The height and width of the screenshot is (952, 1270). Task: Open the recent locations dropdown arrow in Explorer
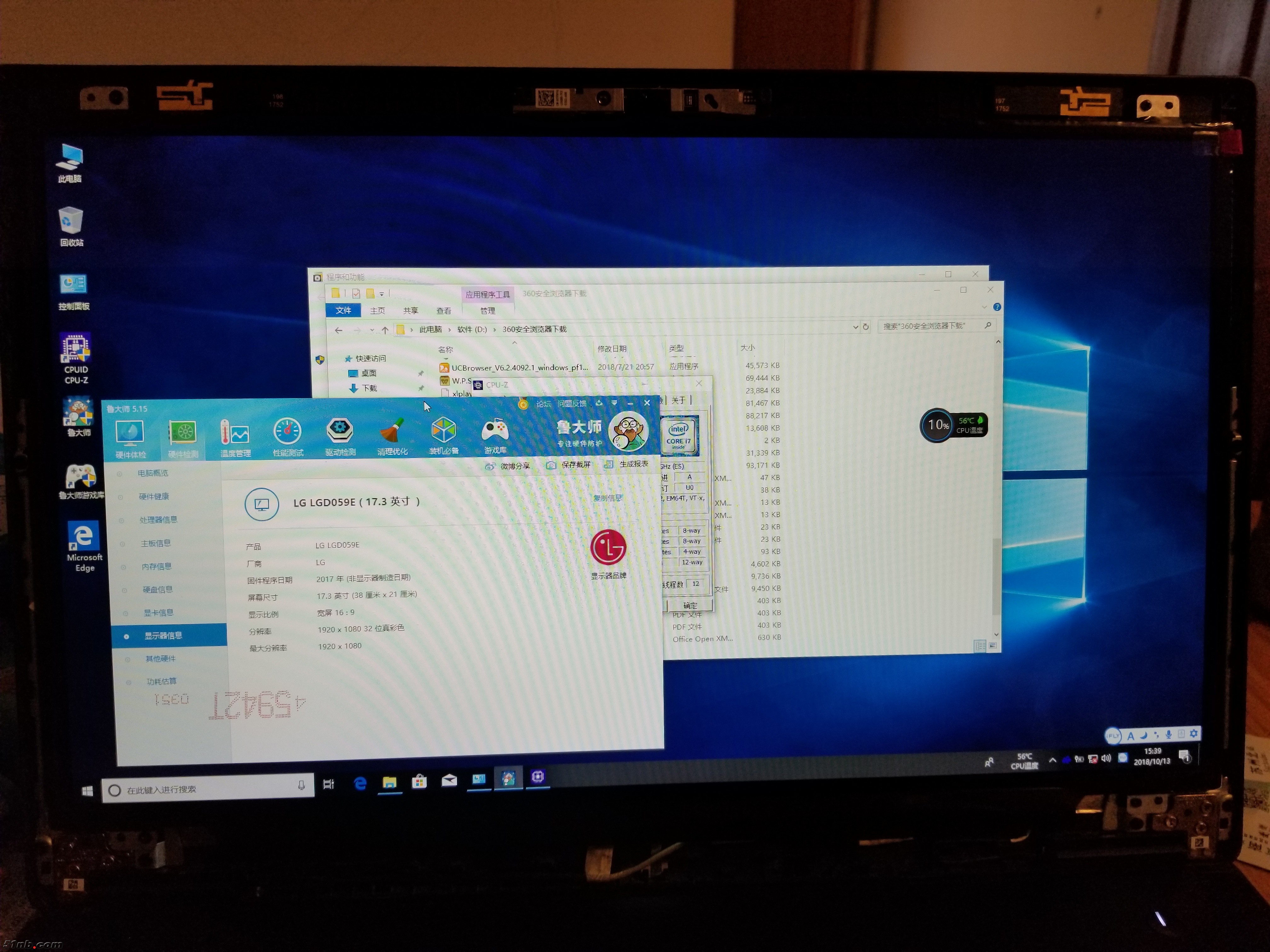point(372,330)
